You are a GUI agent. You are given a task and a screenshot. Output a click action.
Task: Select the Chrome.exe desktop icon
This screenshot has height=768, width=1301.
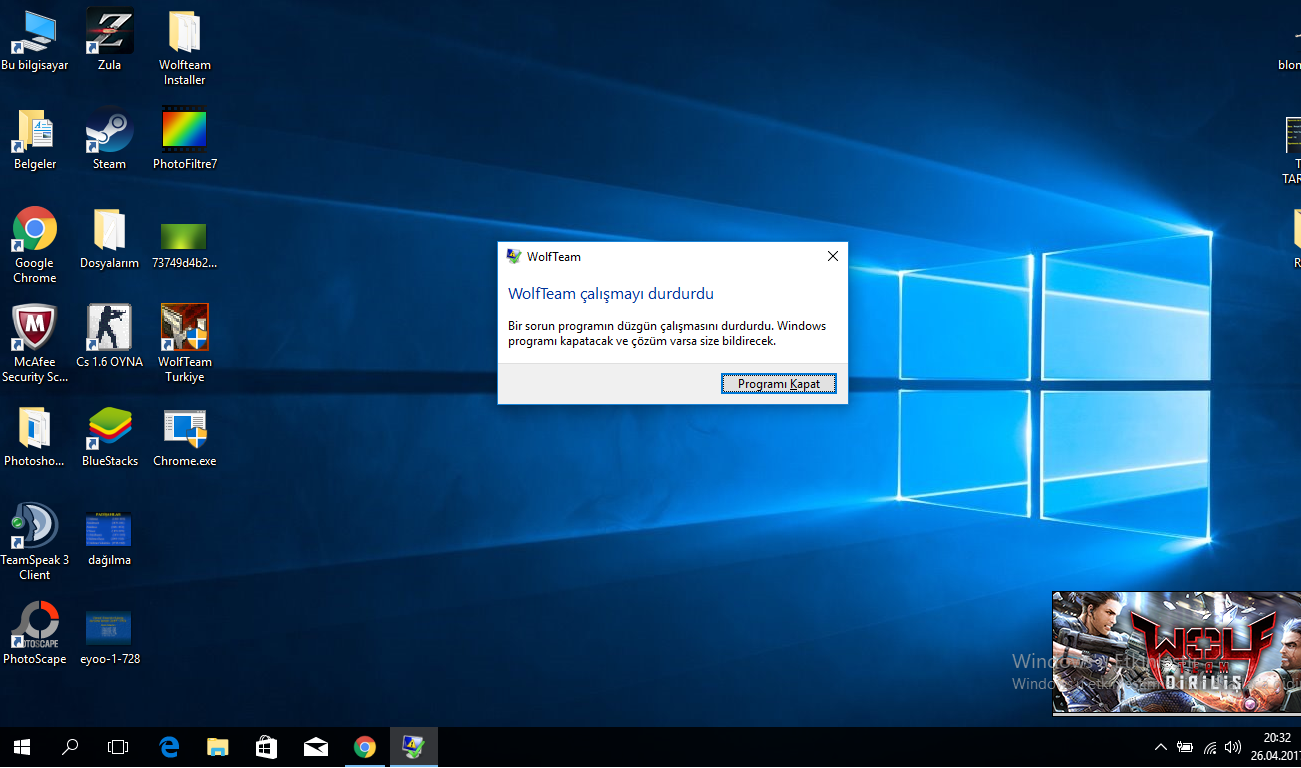(184, 437)
